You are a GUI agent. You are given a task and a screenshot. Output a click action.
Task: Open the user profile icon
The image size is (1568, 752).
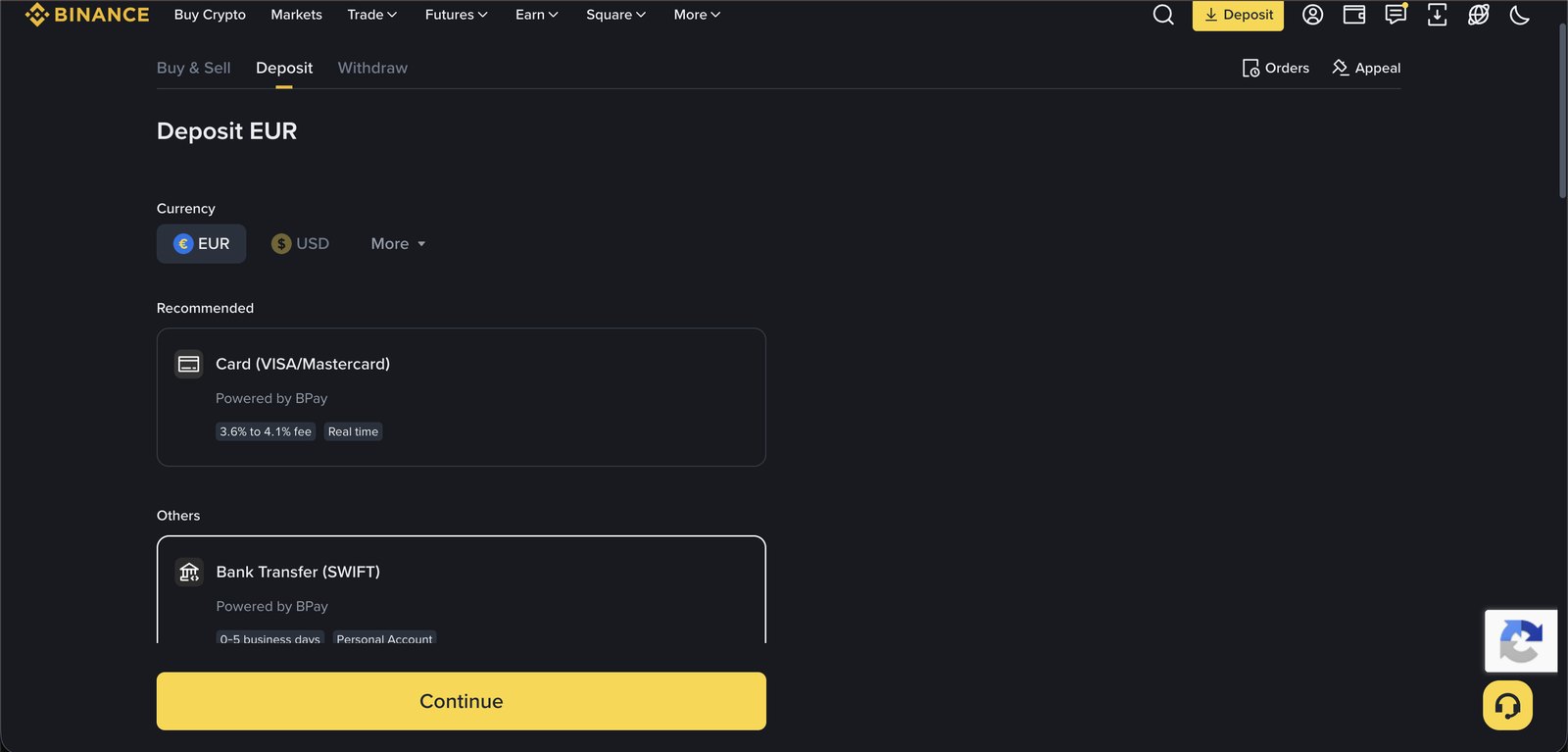[x=1313, y=15]
